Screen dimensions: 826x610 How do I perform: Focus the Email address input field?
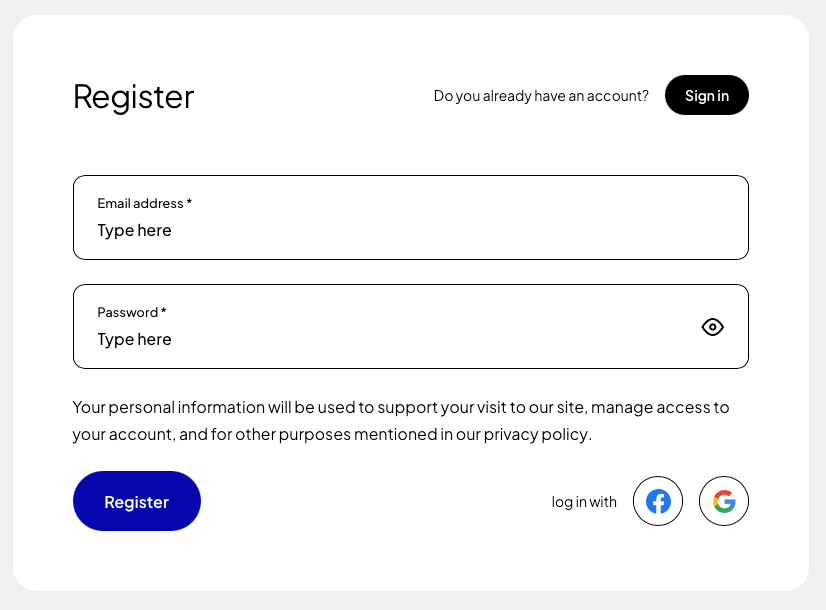[x=410, y=218]
